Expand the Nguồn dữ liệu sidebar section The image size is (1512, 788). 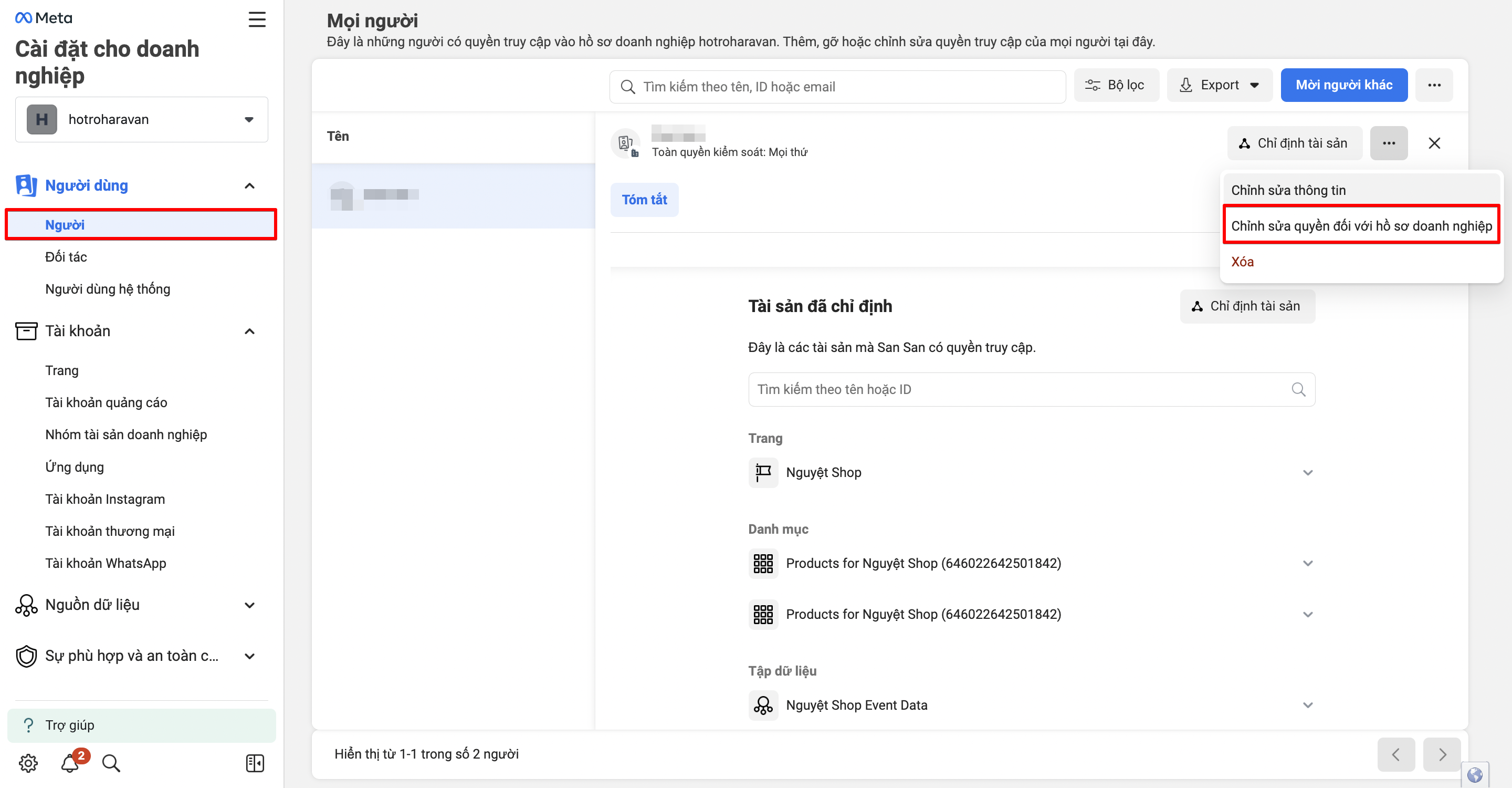point(249,605)
